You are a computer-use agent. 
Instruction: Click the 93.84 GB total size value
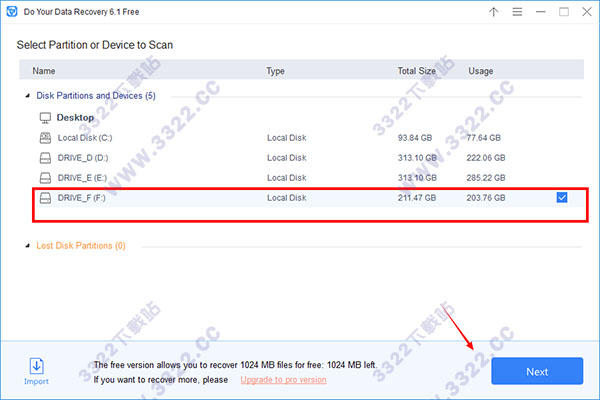click(415, 138)
